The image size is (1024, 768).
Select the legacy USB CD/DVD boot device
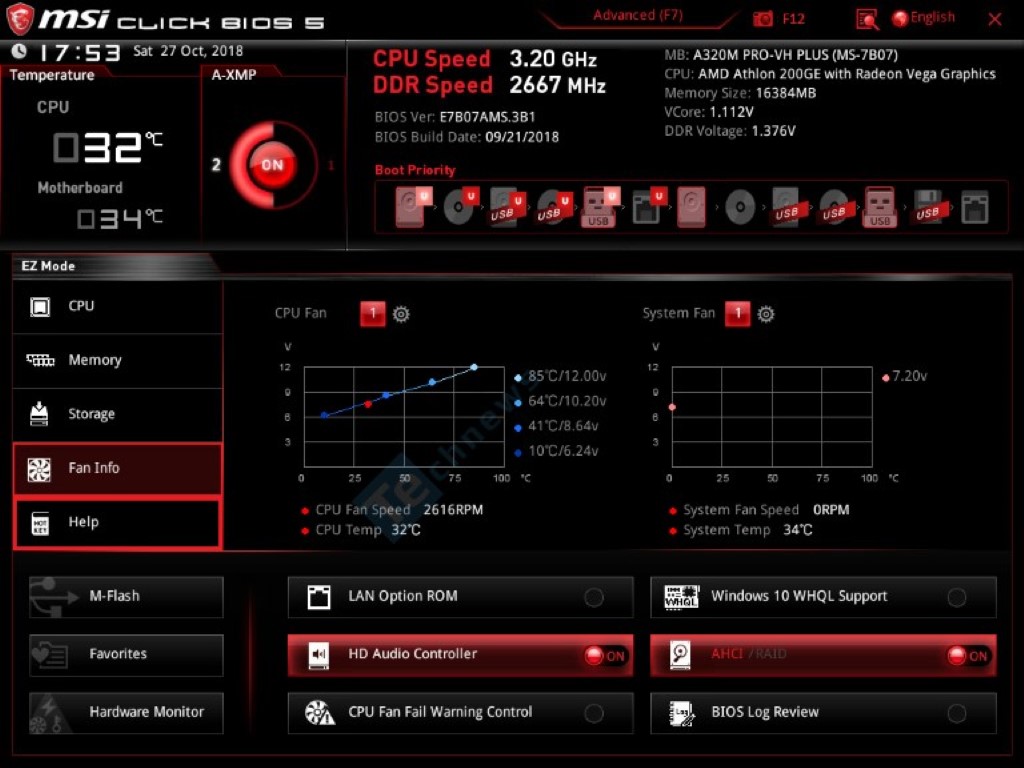pyautogui.click(x=835, y=207)
